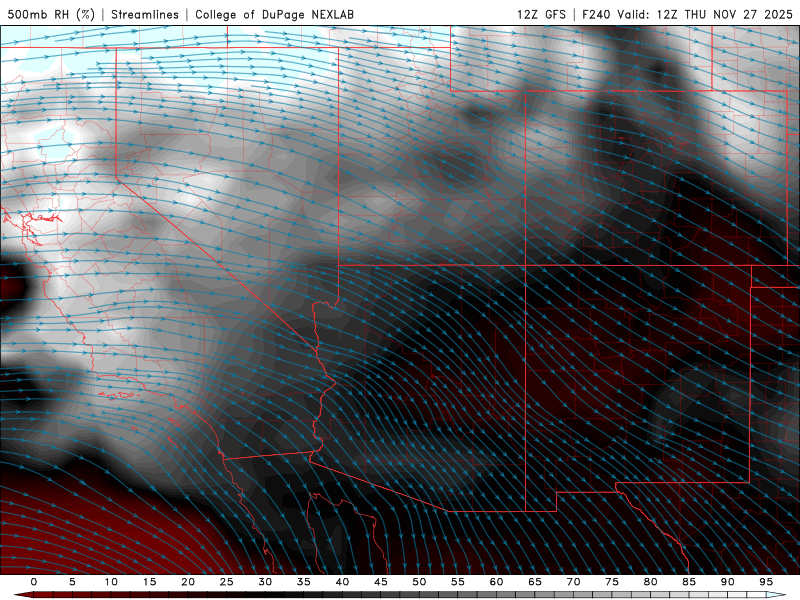
Task: Click the "30" colorbar label
Action: click(x=265, y=582)
